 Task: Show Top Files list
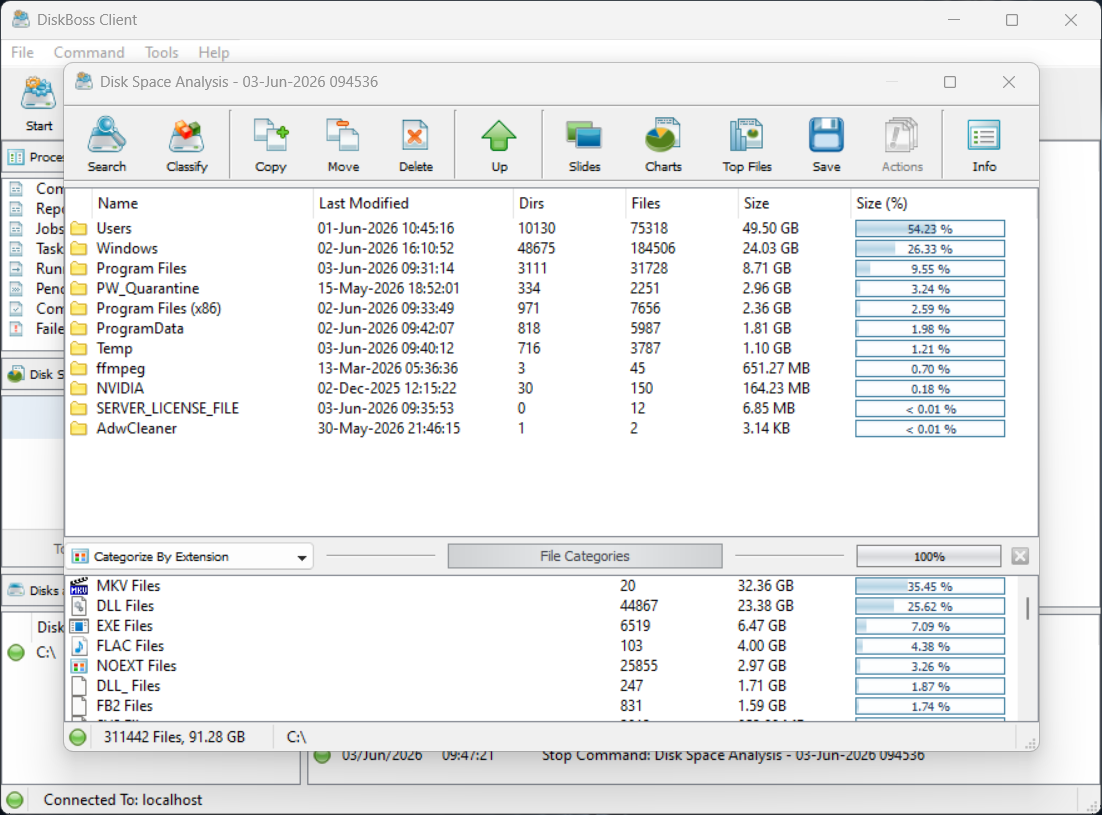pyautogui.click(x=746, y=144)
